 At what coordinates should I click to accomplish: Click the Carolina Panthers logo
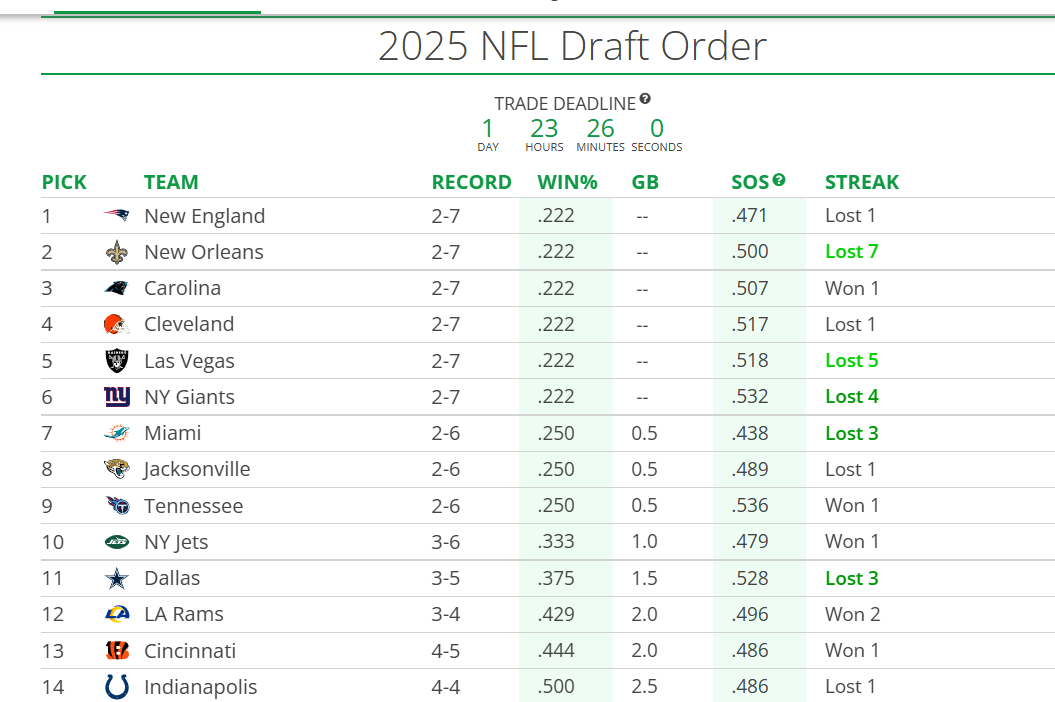click(x=117, y=288)
